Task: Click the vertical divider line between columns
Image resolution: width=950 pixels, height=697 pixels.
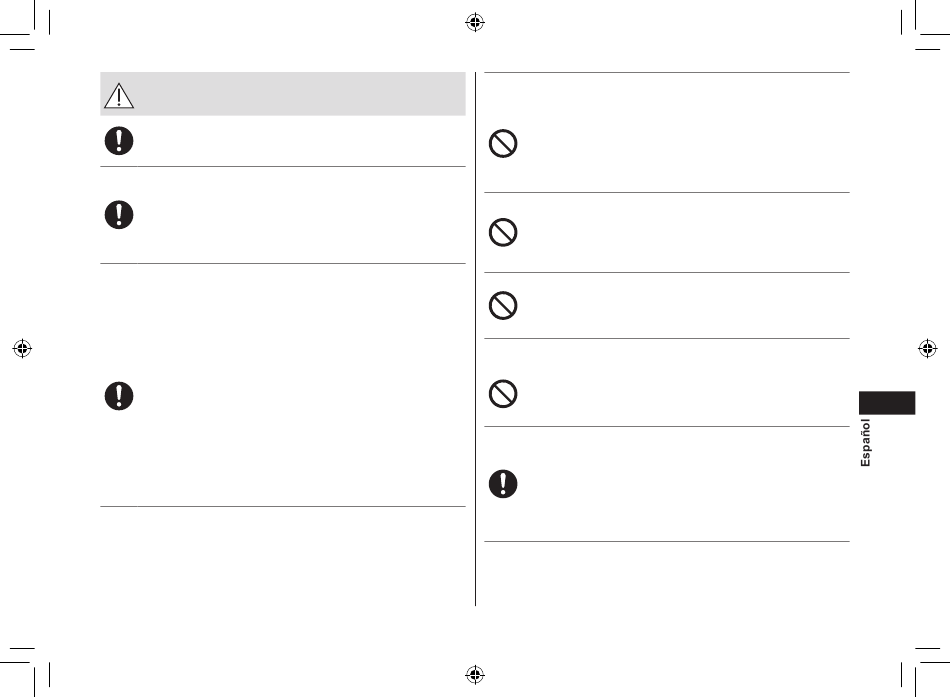Action: [476, 339]
